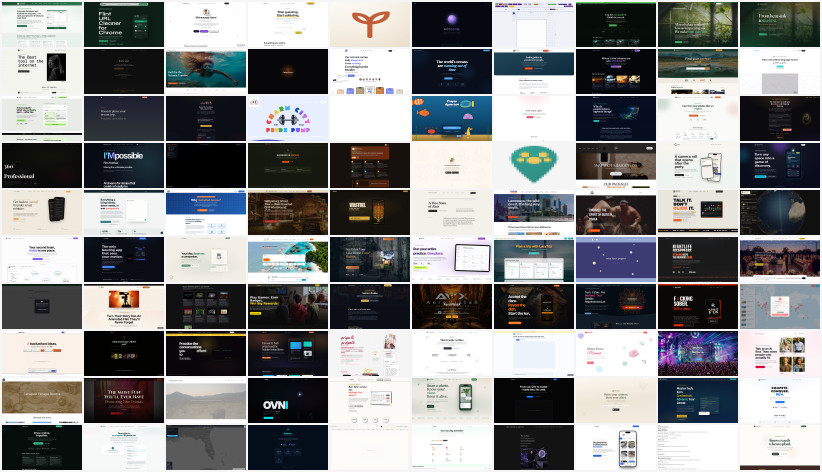Select the orange sprout logo thumbnail
The width and height of the screenshot is (822, 472).
pos(370,24)
